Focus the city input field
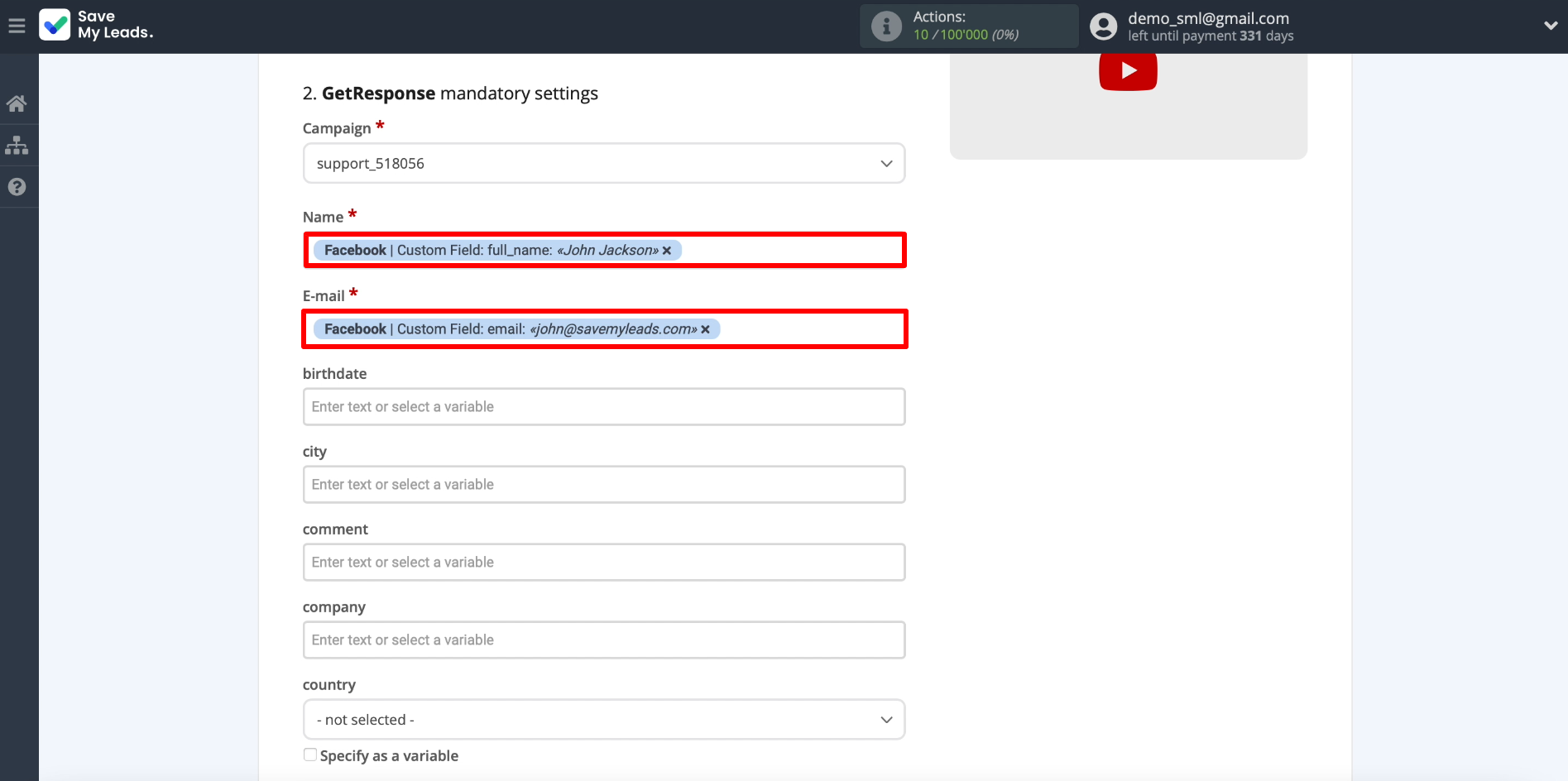The height and width of the screenshot is (781, 1568). click(604, 485)
